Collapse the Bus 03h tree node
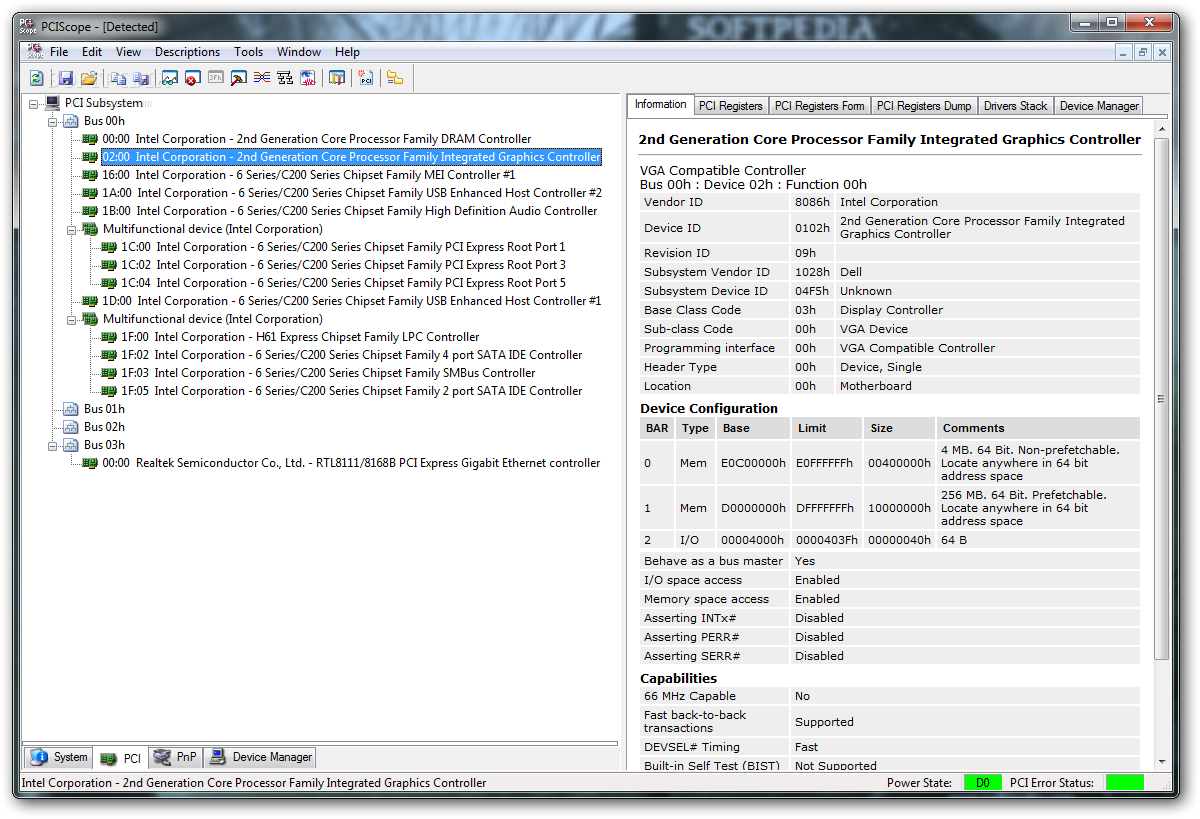Image resolution: width=1200 pixels, height=819 pixels. pos(53,446)
